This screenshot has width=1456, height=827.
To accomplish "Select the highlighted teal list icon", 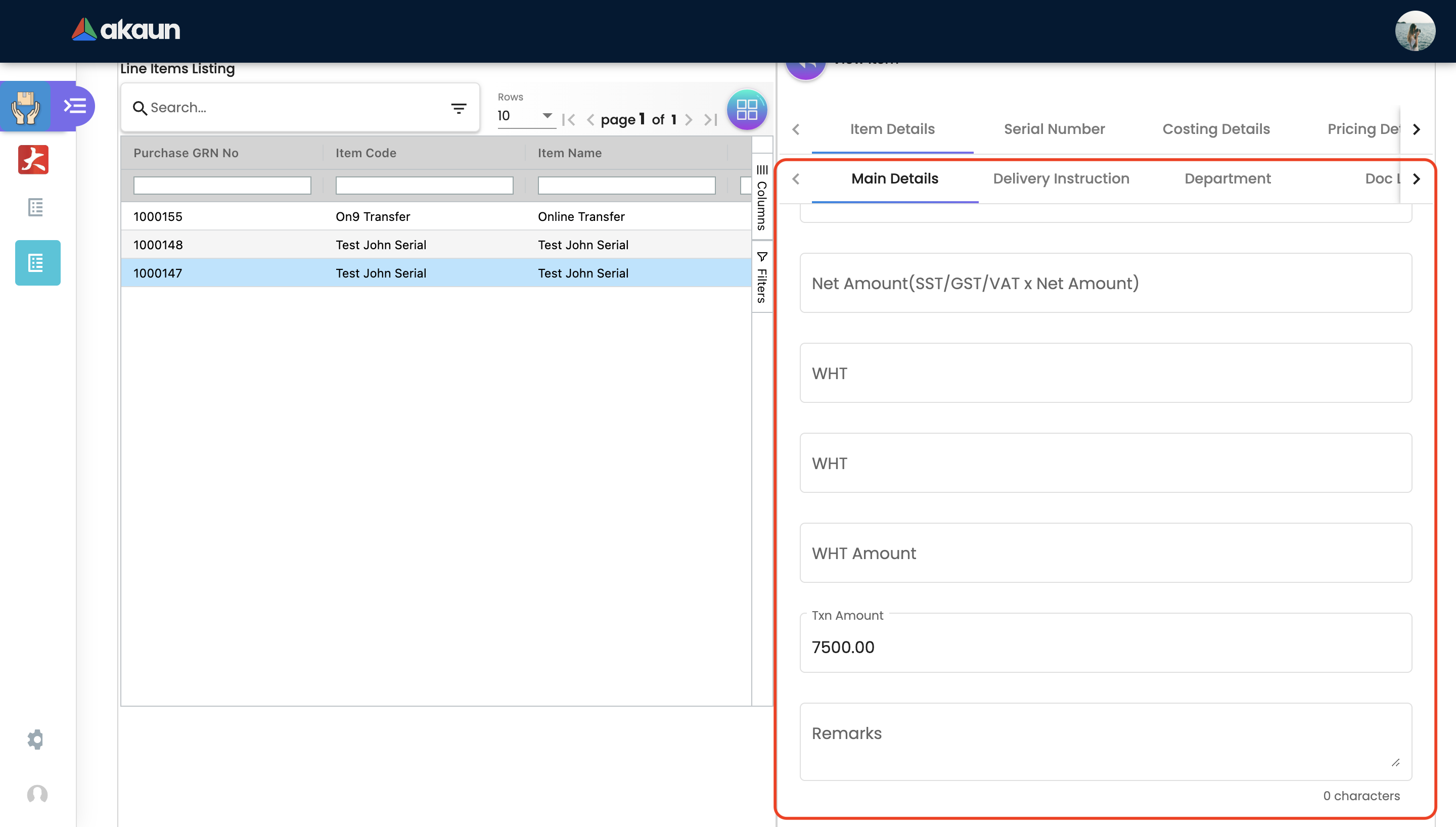I will click(37, 263).
